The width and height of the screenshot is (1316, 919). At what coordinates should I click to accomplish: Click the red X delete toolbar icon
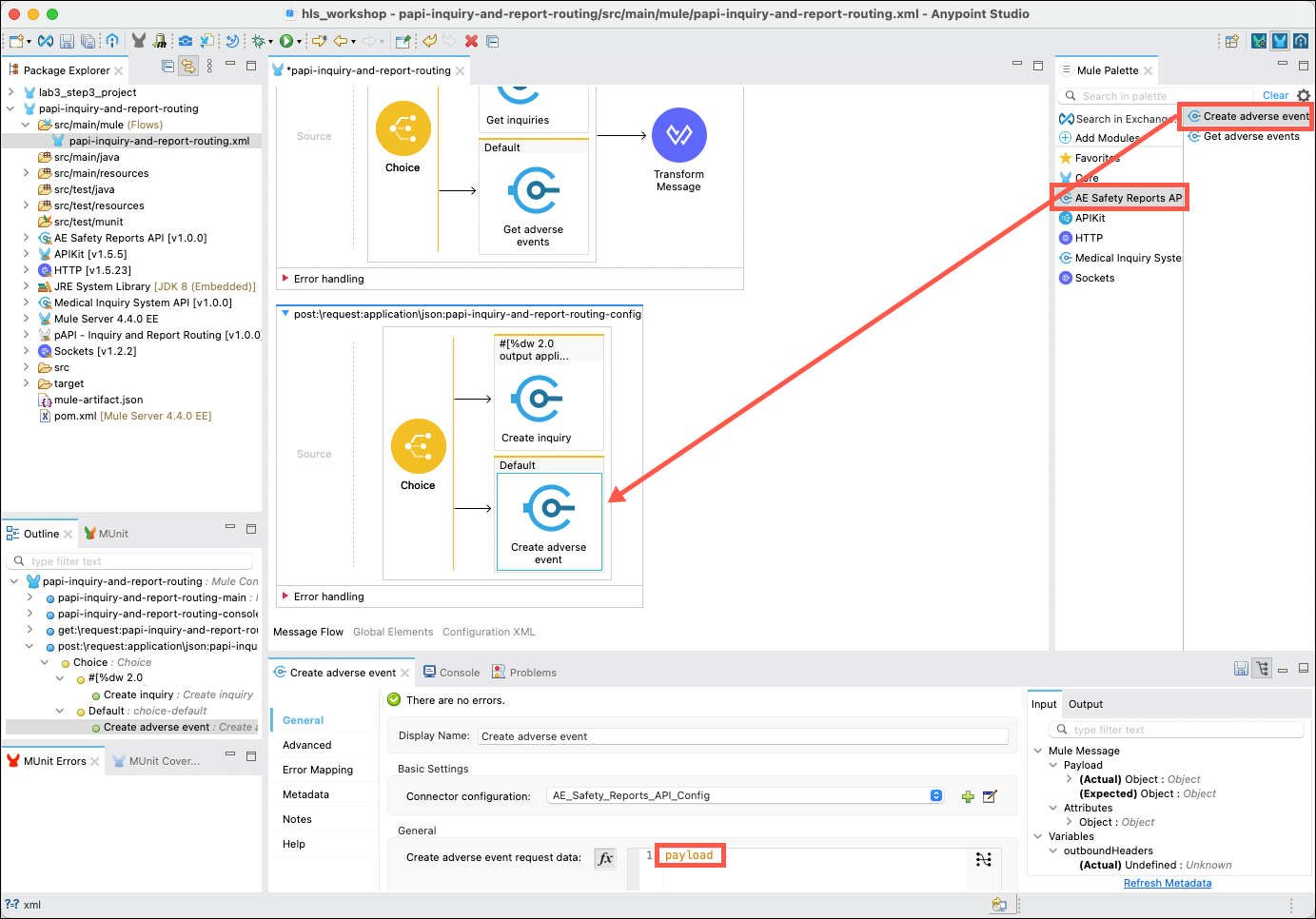coord(471,41)
